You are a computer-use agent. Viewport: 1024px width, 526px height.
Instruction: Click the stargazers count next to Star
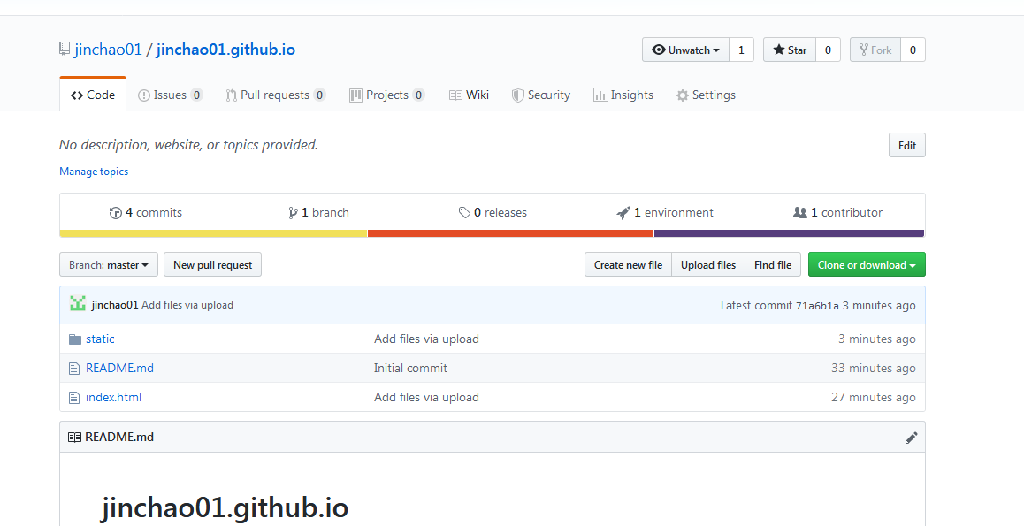coord(828,50)
